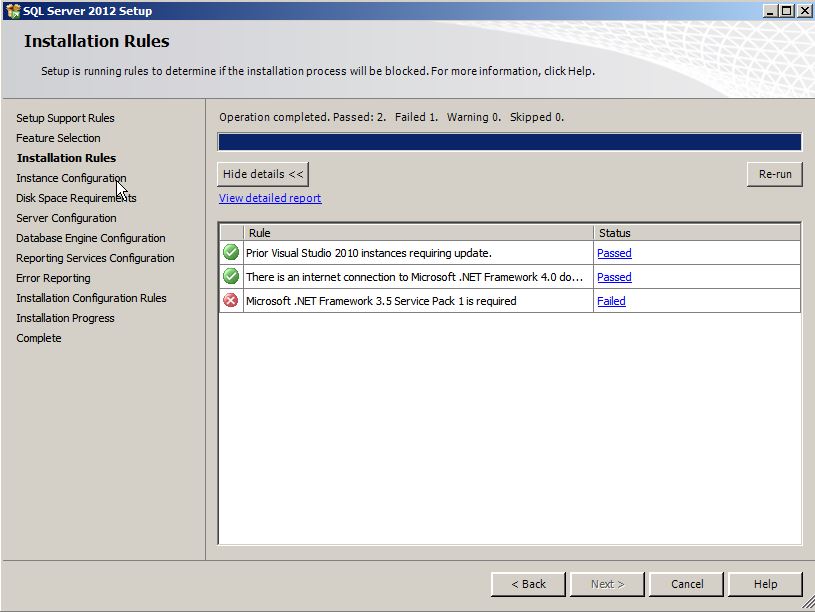
Task: Select Setup Support Rules step
Action: (x=65, y=118)
